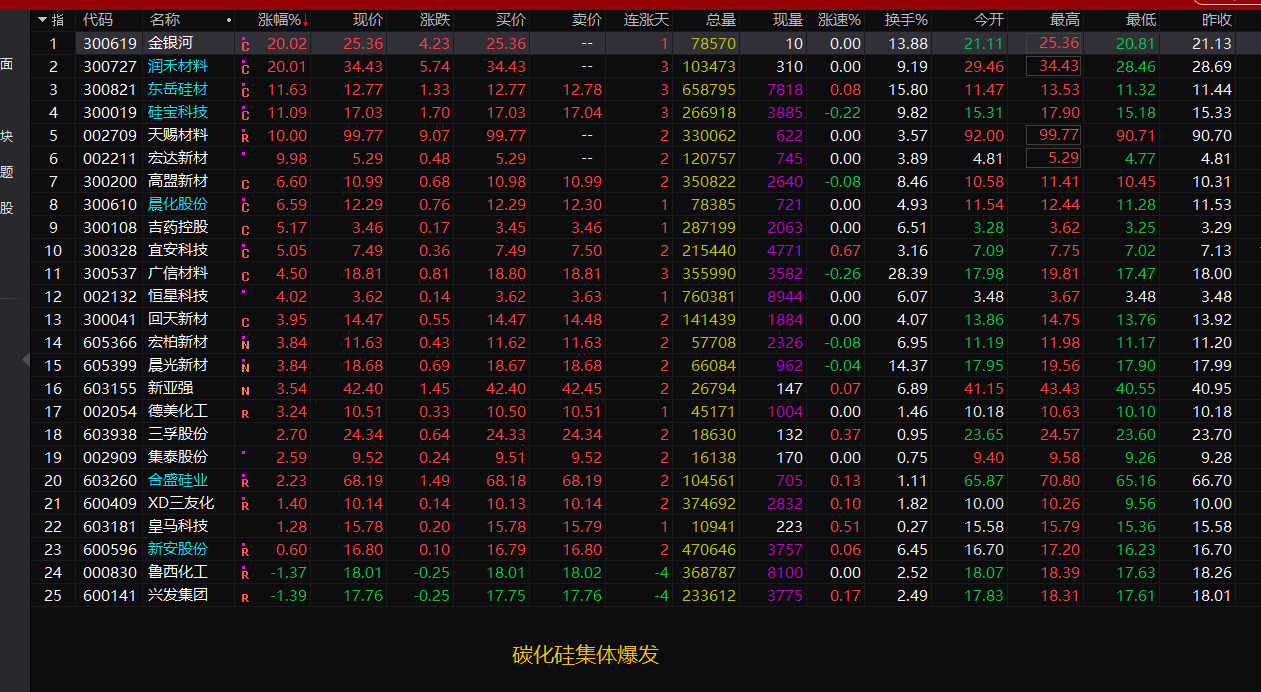Viewport: 1261px width, 692px height.
Task: Click 总量 value 760381 for 恒星科技
Action: coord(709,296)
